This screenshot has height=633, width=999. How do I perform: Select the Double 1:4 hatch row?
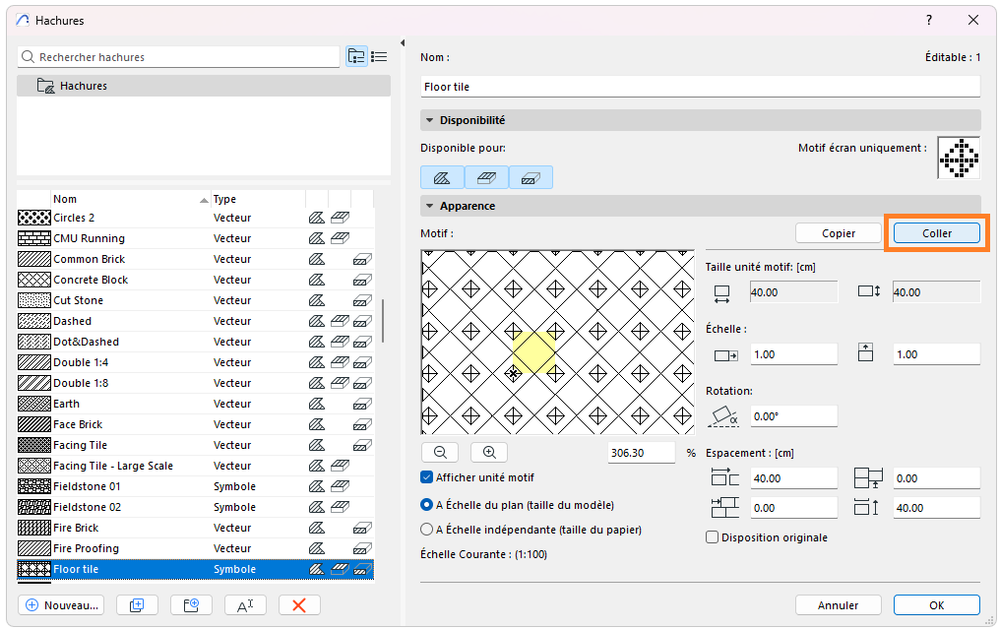point(196,362)
